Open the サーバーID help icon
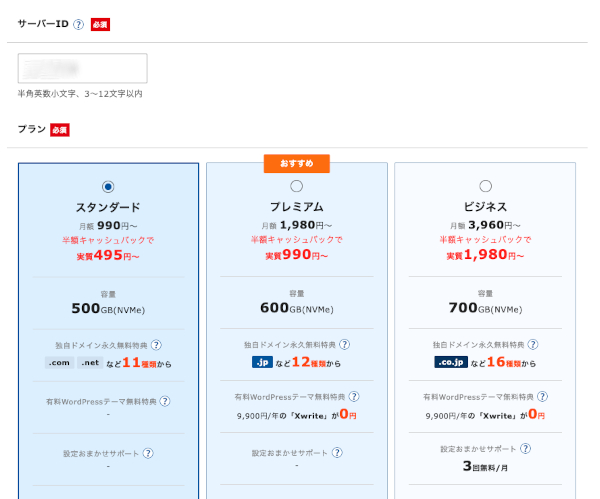 (78, 25)
